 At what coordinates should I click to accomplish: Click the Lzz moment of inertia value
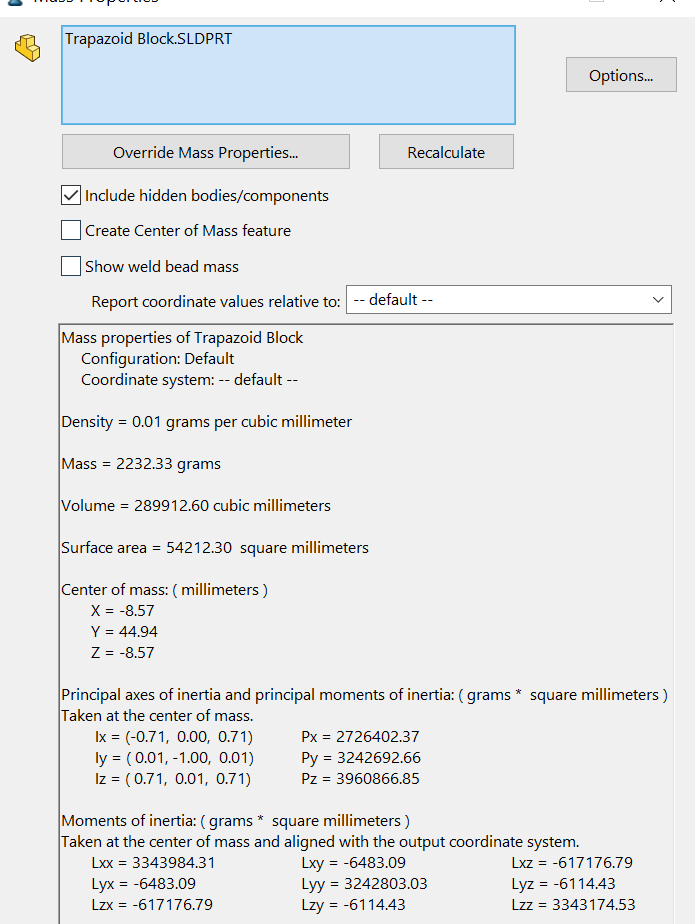point(572,905)
